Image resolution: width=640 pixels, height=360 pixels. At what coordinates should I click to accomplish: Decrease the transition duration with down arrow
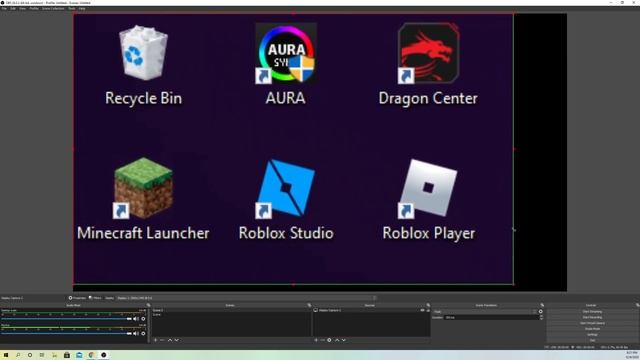[541, 319]
